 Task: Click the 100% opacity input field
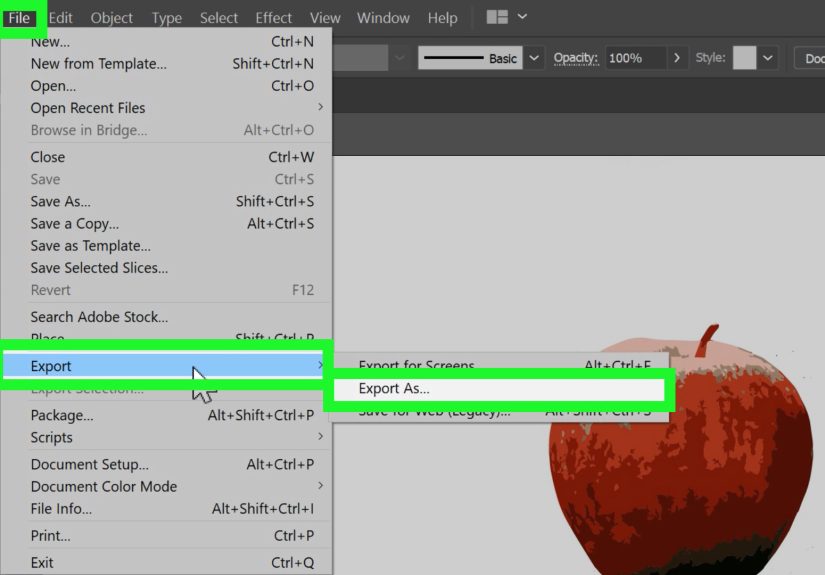(x=635, y=58)
